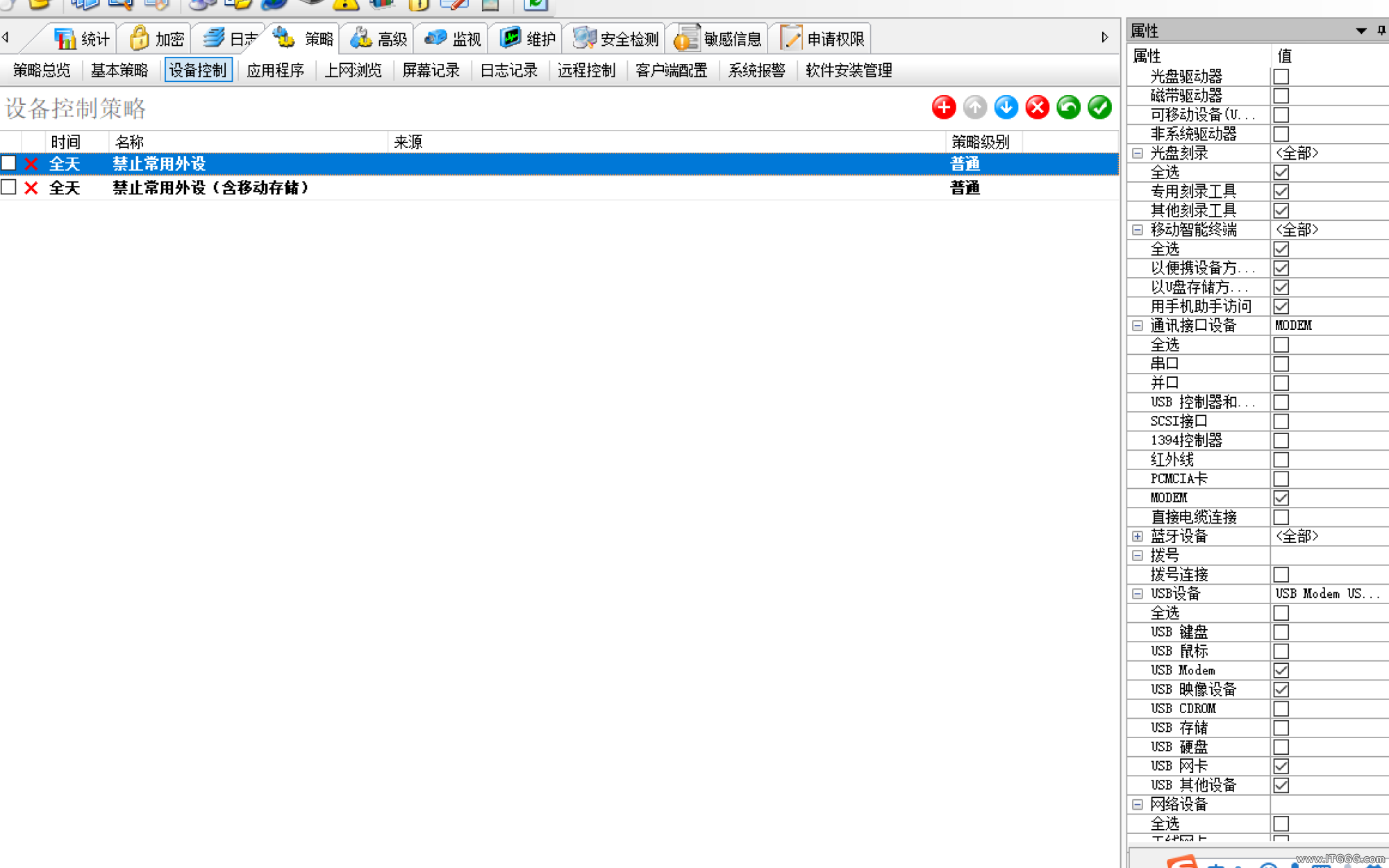Uncheck the MODEM checkbox

(x=1281, y=498)
